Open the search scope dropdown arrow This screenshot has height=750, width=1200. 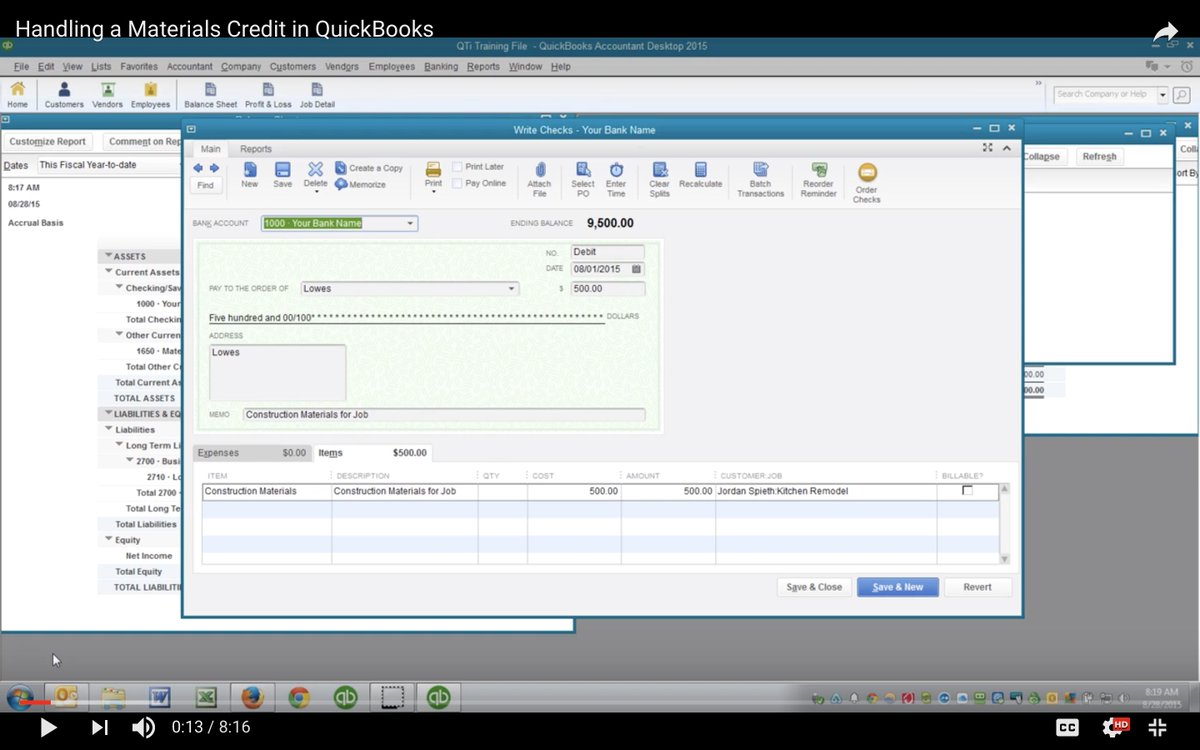[x=1162, y=95]
